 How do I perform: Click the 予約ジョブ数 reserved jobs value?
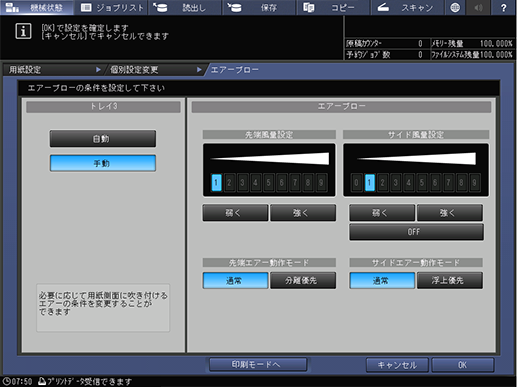point(420,54)
